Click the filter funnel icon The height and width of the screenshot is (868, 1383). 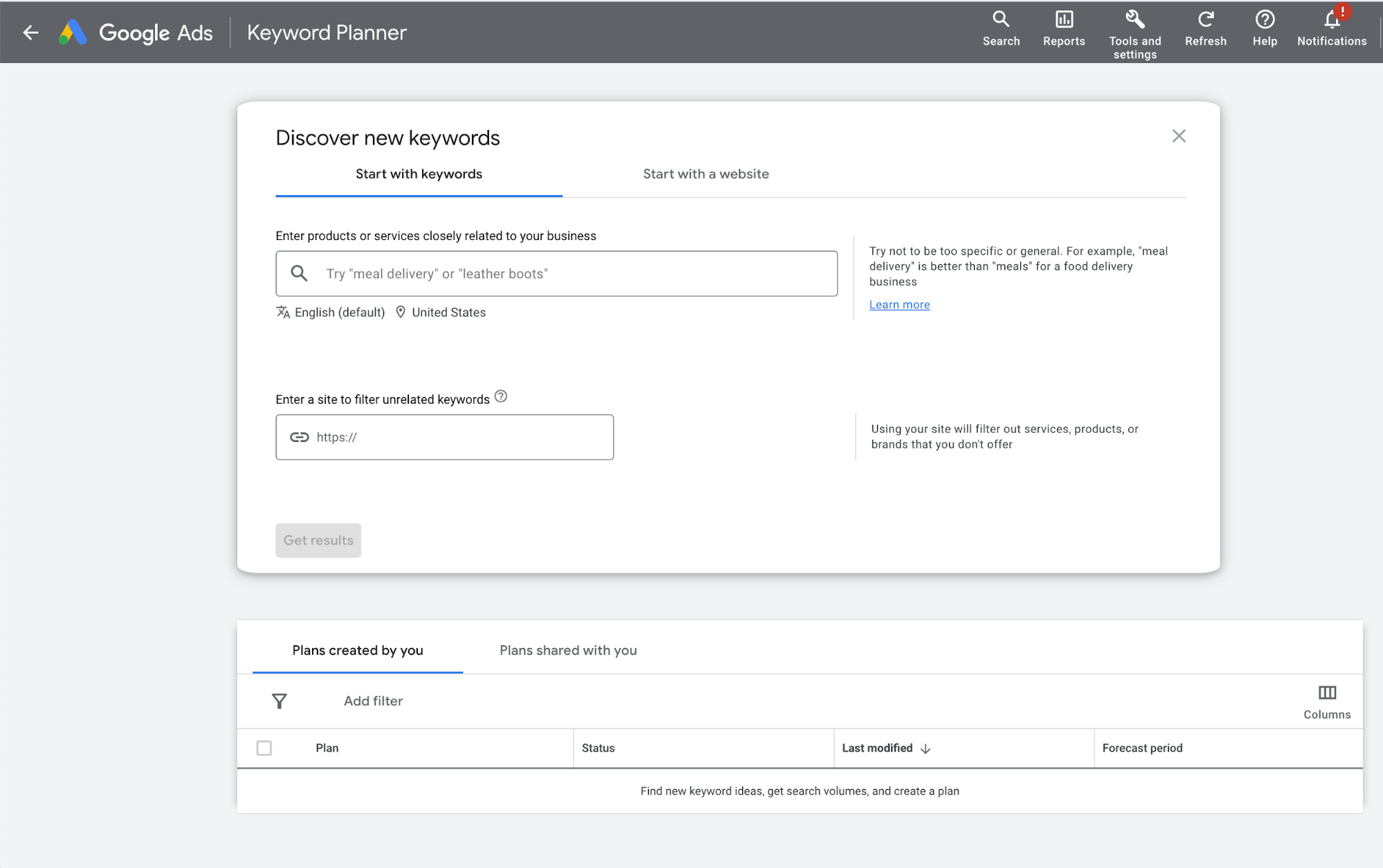280,701
